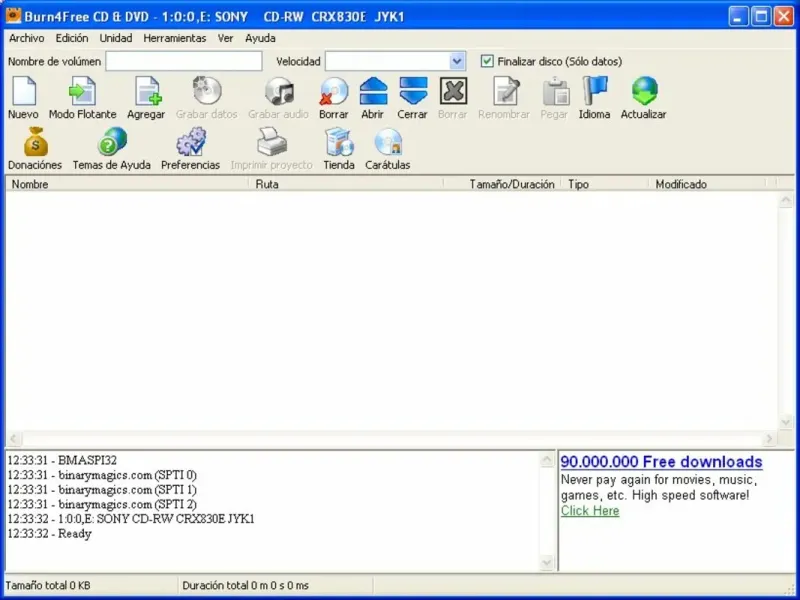The width and height of the screenshot is (800, 600).
Task: Focus the Nombre de volúmen input field
Action: point(184,61)
